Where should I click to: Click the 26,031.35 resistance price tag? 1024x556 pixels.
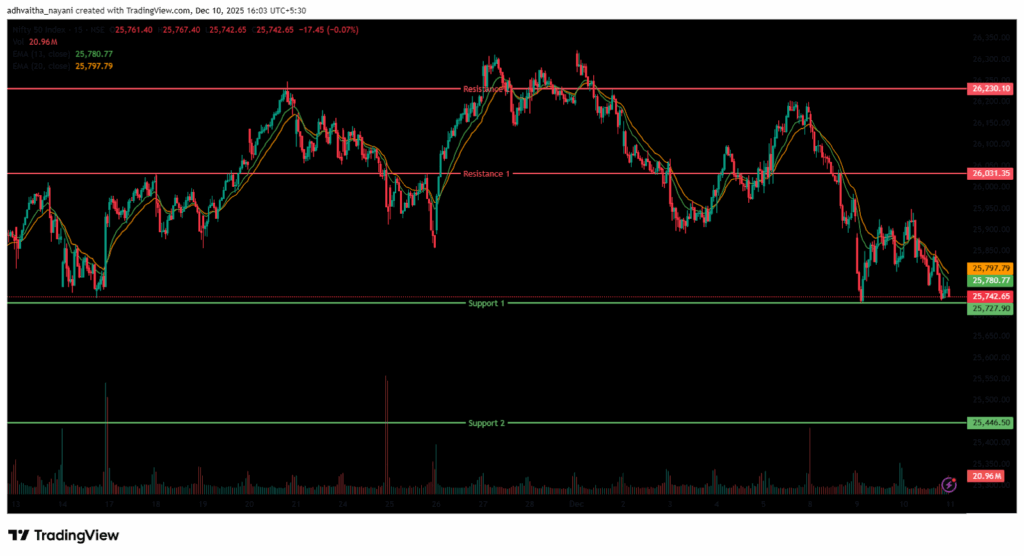pos(991,174)
